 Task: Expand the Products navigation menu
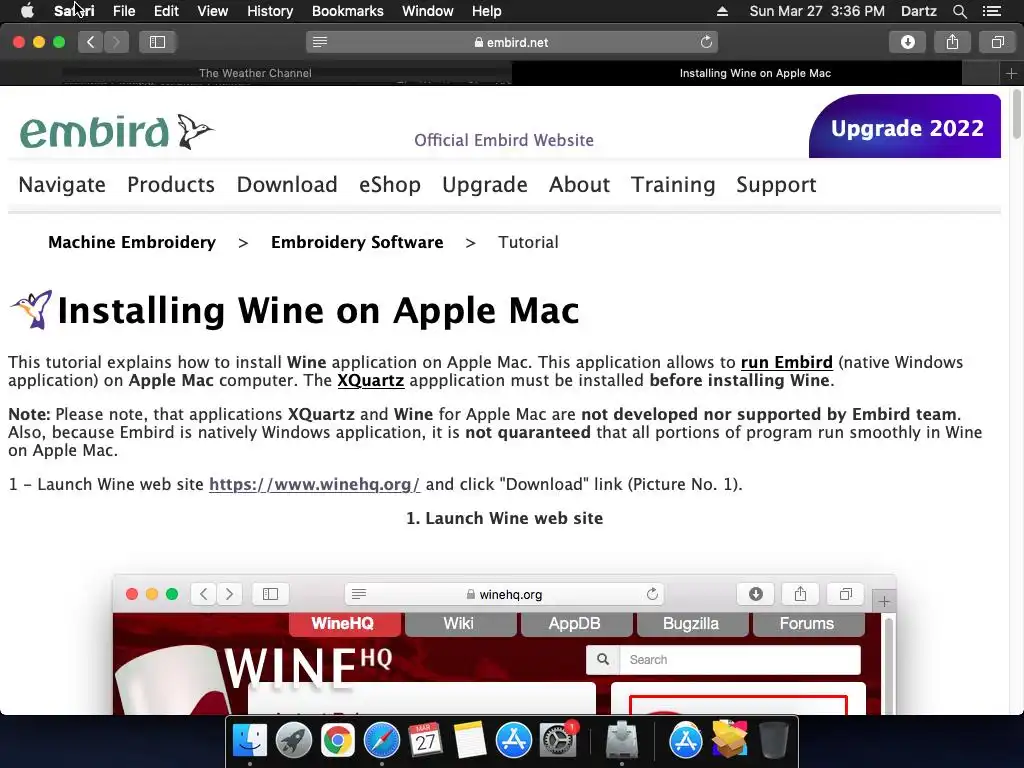pos(171,185)
